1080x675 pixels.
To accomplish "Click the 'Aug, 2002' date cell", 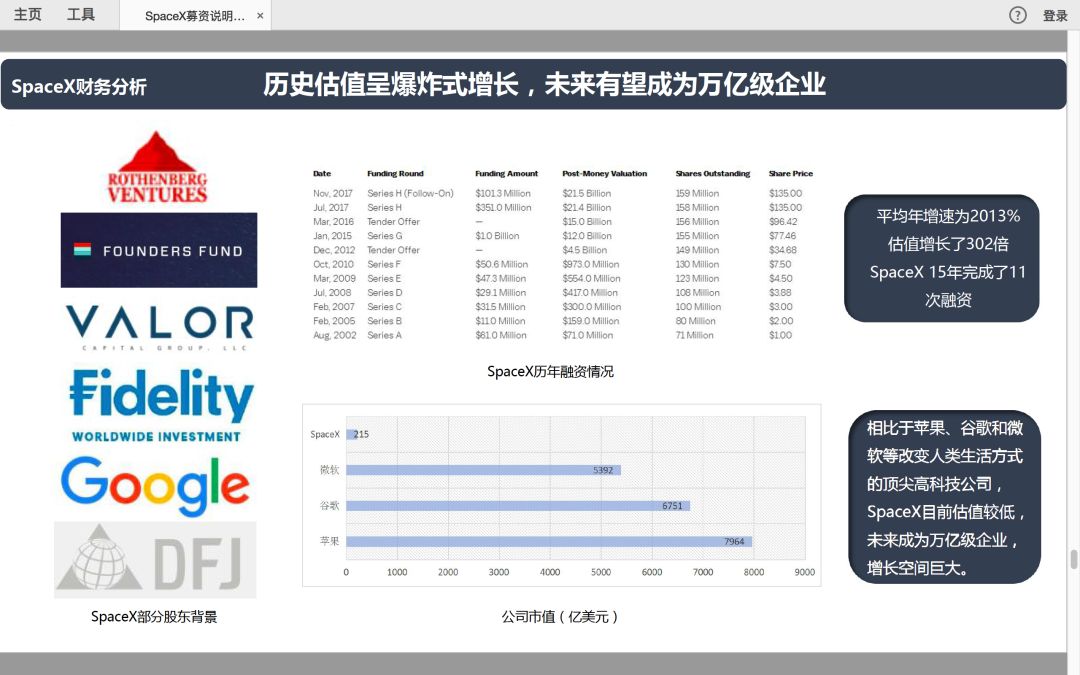I will 335,335.
